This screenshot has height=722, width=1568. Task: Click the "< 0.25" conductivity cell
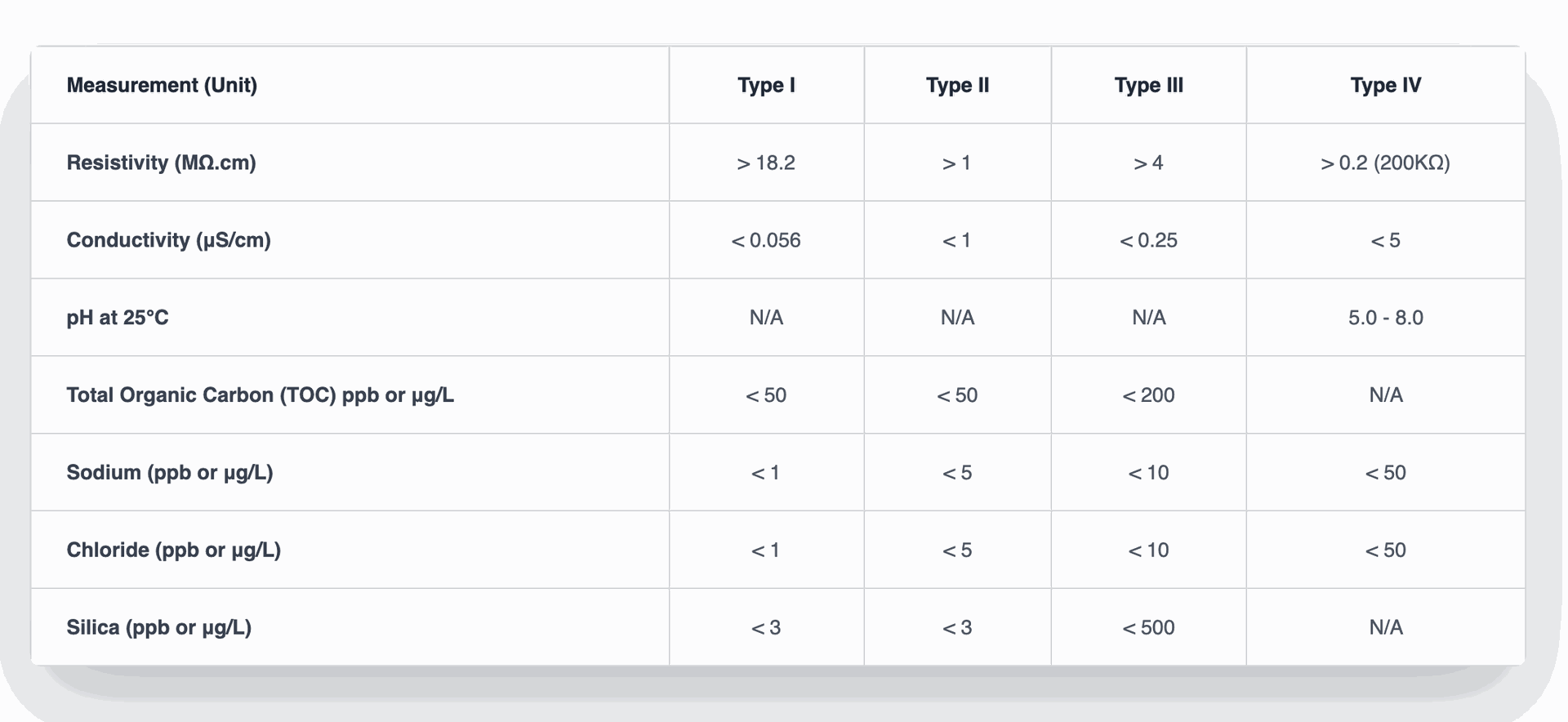tap(1148, 240)
